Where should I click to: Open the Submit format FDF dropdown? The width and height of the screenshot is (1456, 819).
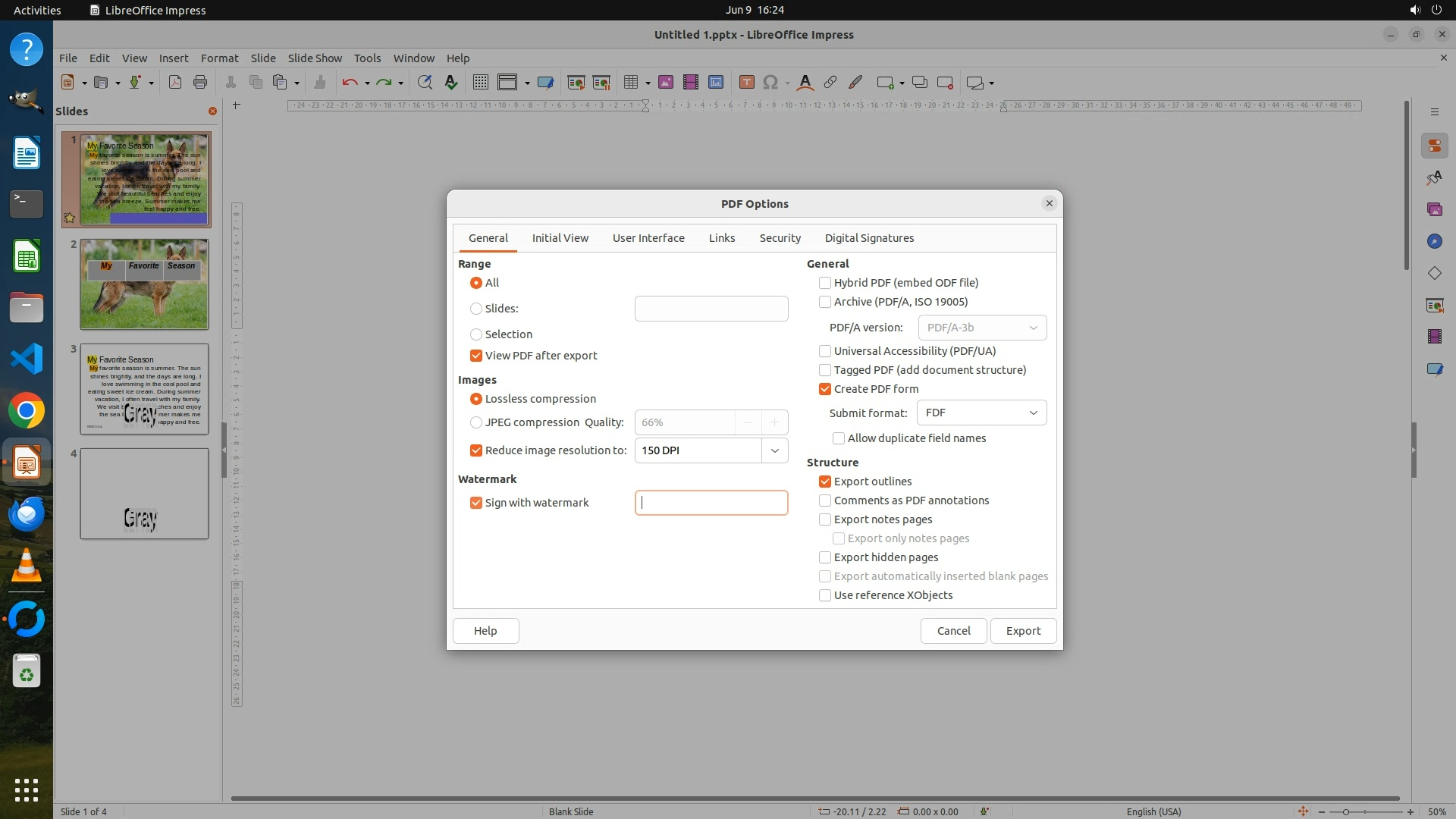(x=981, y=413)
